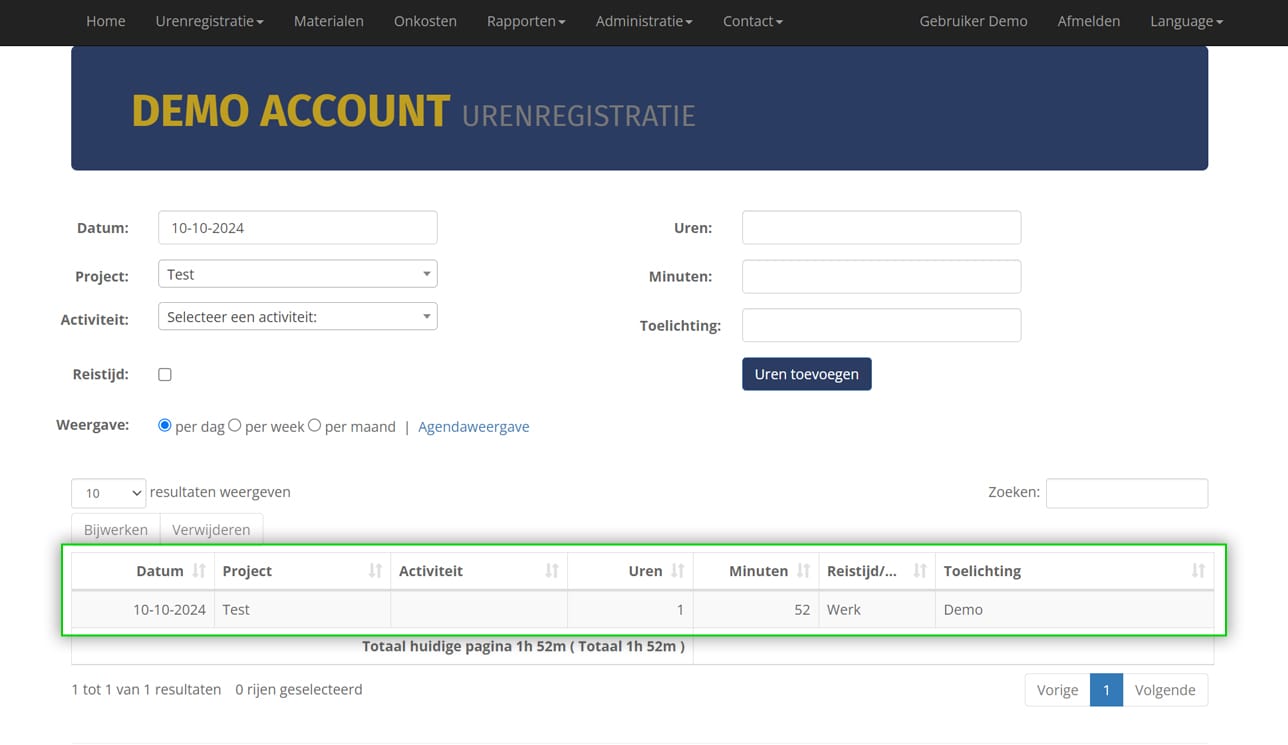Open the results per page dropdown

tap(108, 493)
